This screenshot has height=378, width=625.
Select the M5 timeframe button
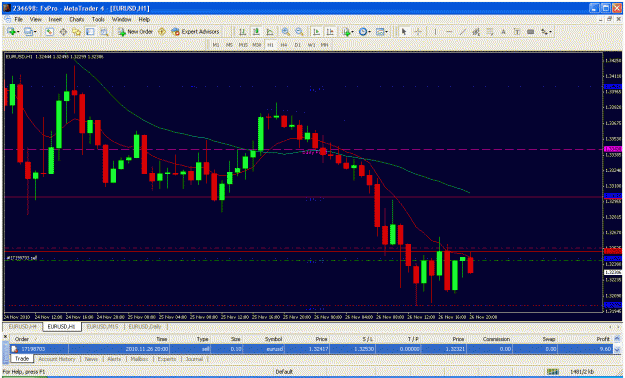click(229, 45)
